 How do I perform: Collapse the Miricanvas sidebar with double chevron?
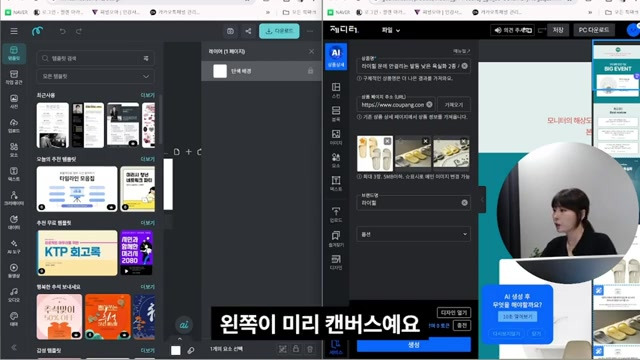point(14,347)
